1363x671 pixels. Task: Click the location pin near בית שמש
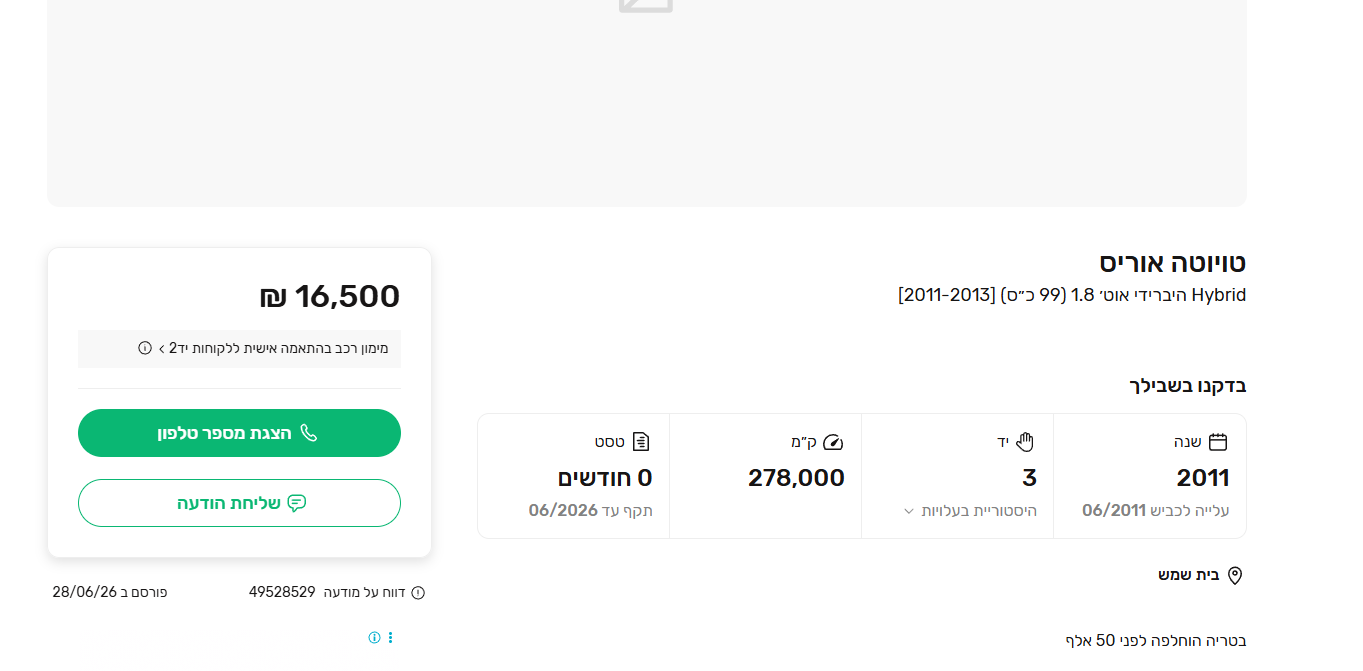click(x=1235, y=576)
